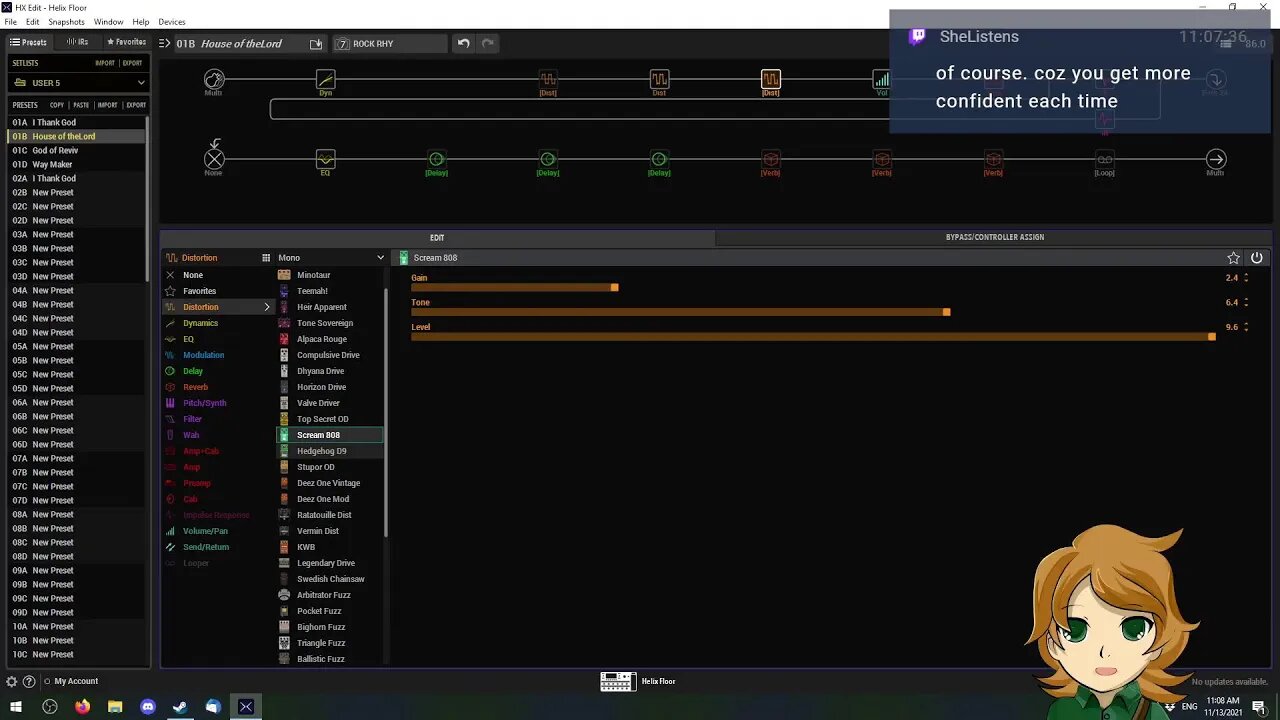
Task: Click Export in the presets header
Action: tap(136, 105)
